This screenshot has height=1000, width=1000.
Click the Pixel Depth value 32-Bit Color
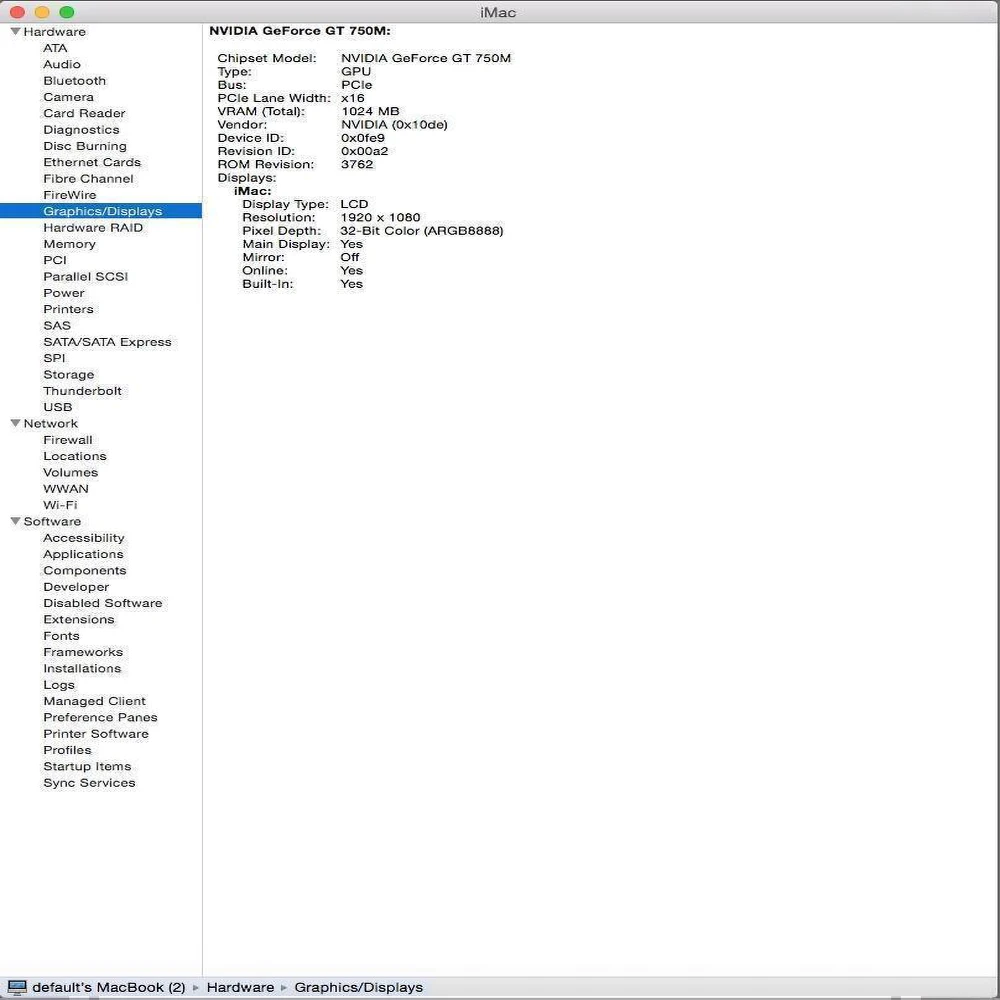(x=422, y=231)
